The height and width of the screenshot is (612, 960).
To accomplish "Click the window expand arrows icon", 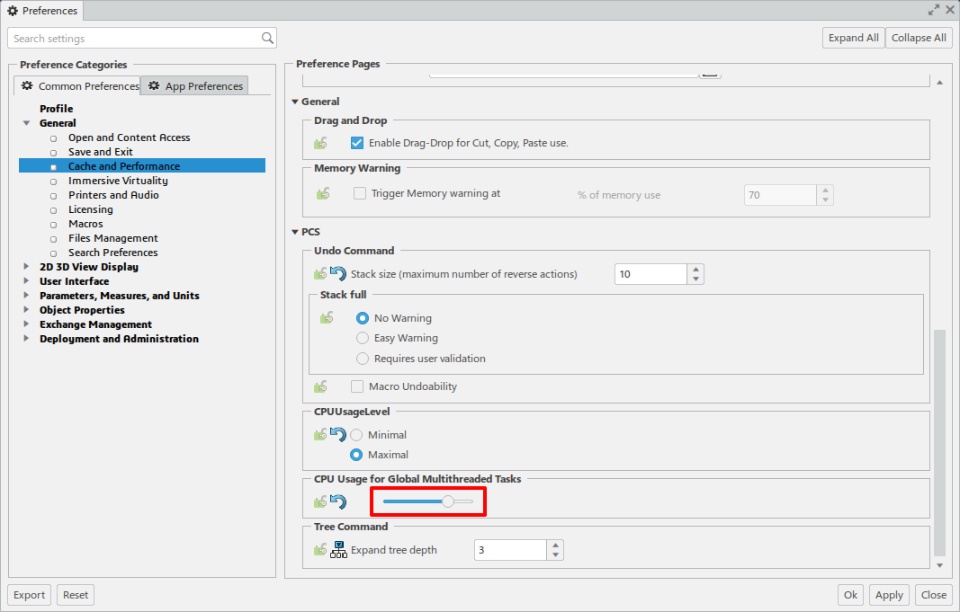I will (x=933, y=10).
